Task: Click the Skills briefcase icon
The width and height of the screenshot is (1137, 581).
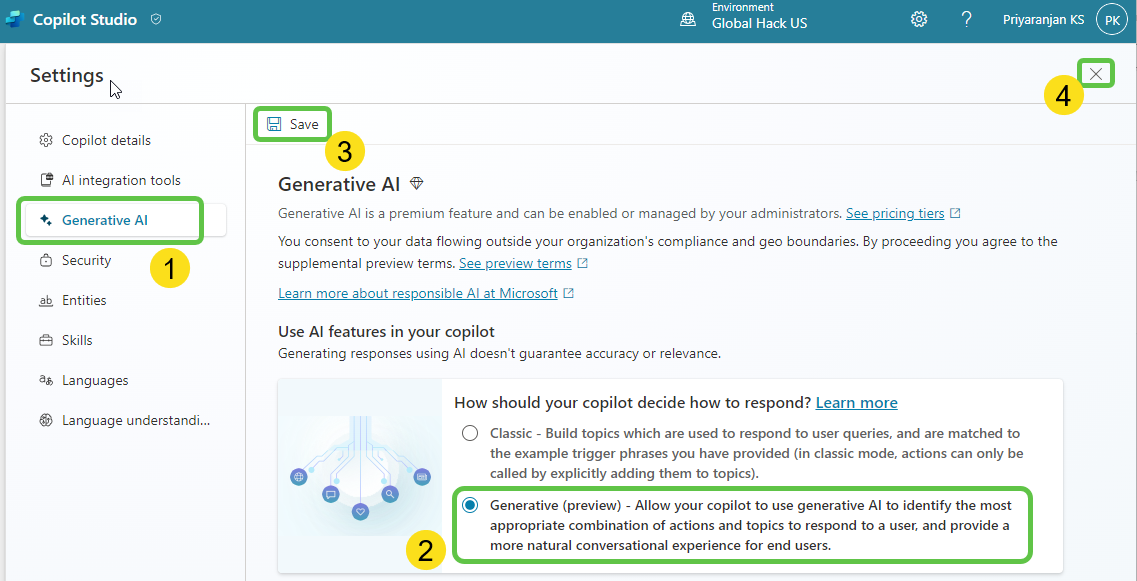Action: pyautogui.click(x=44, y=339)
